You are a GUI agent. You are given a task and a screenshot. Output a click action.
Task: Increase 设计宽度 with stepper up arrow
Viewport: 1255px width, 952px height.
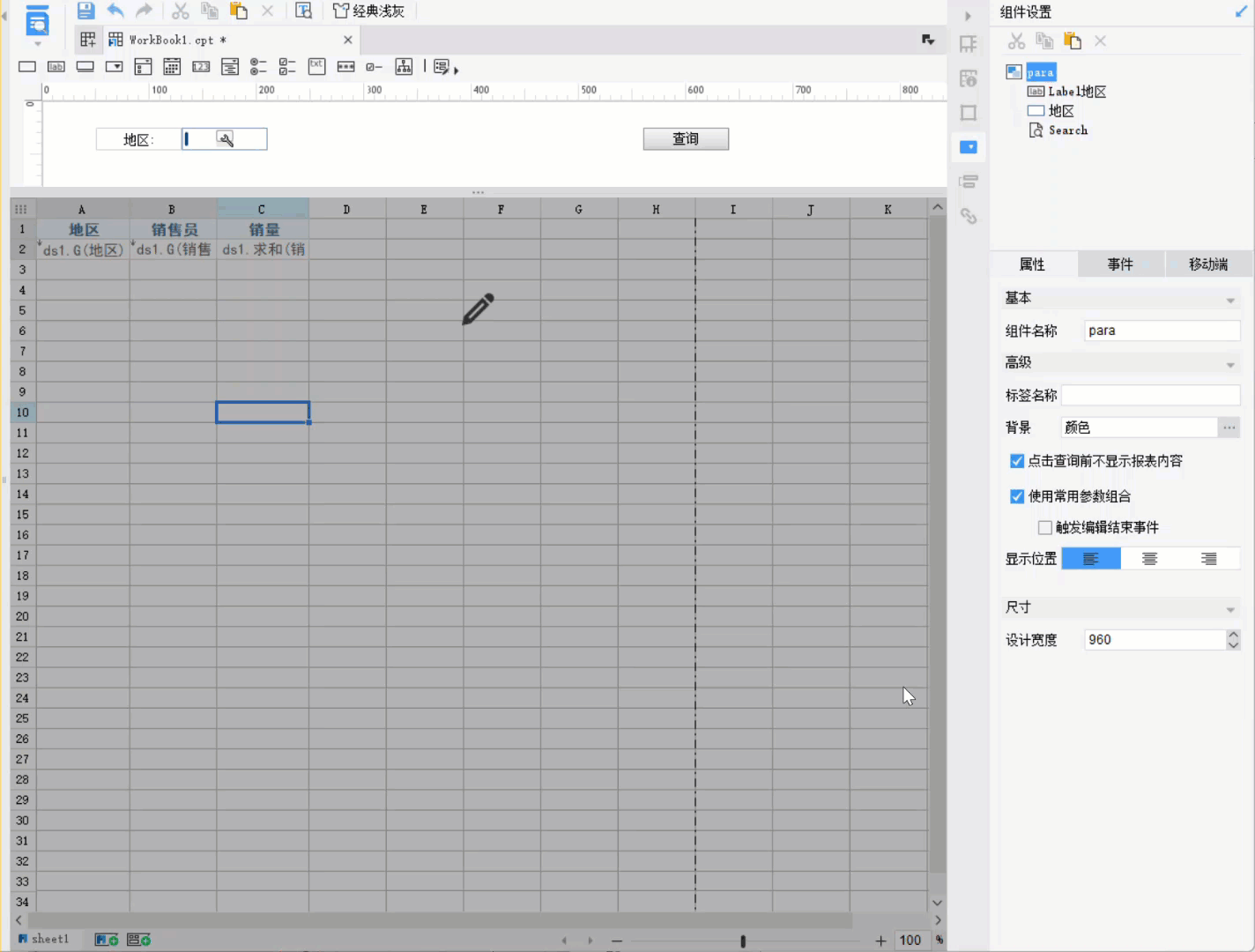pos(1233,635)
